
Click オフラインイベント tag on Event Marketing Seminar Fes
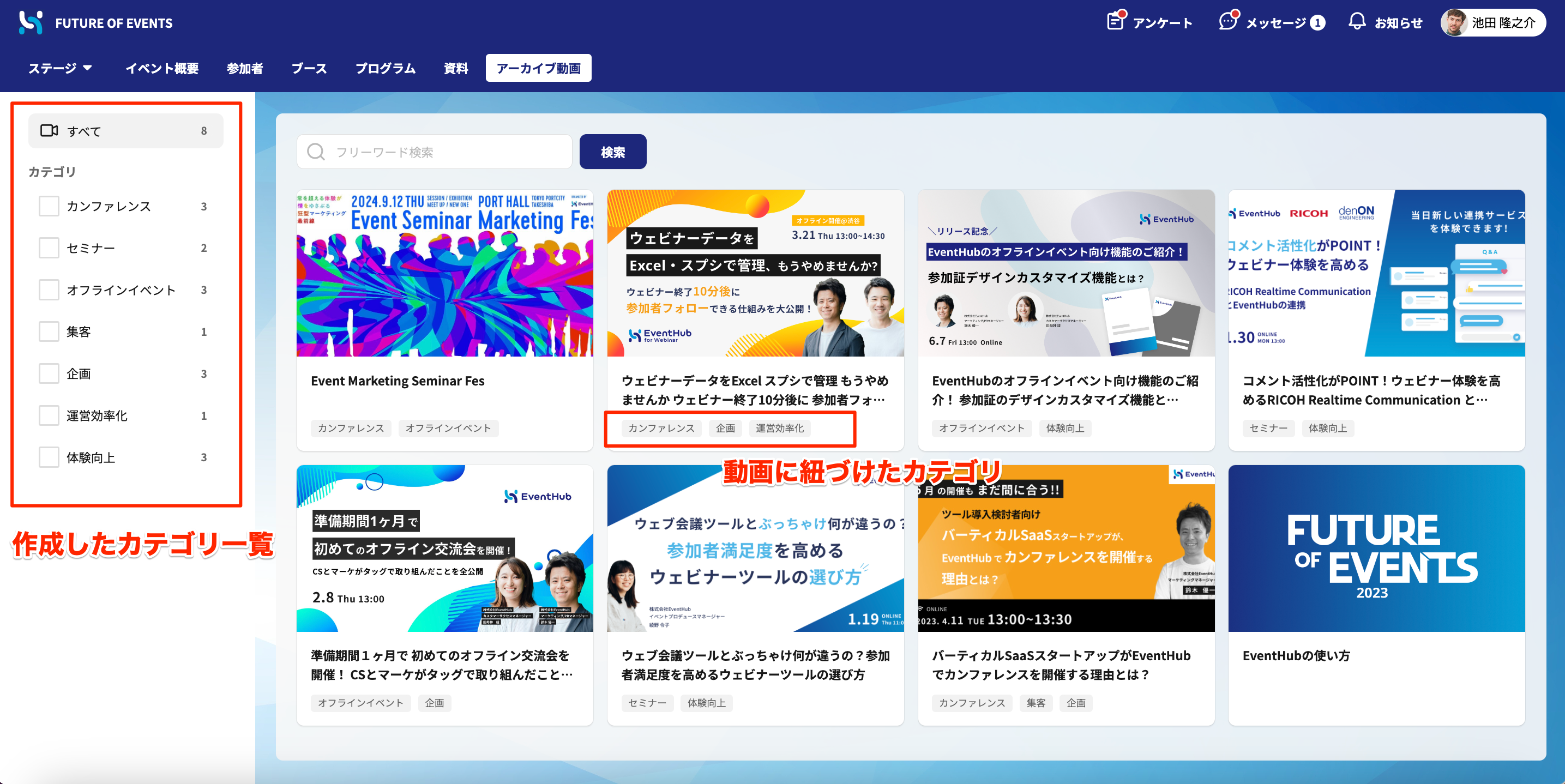[448, 428]
